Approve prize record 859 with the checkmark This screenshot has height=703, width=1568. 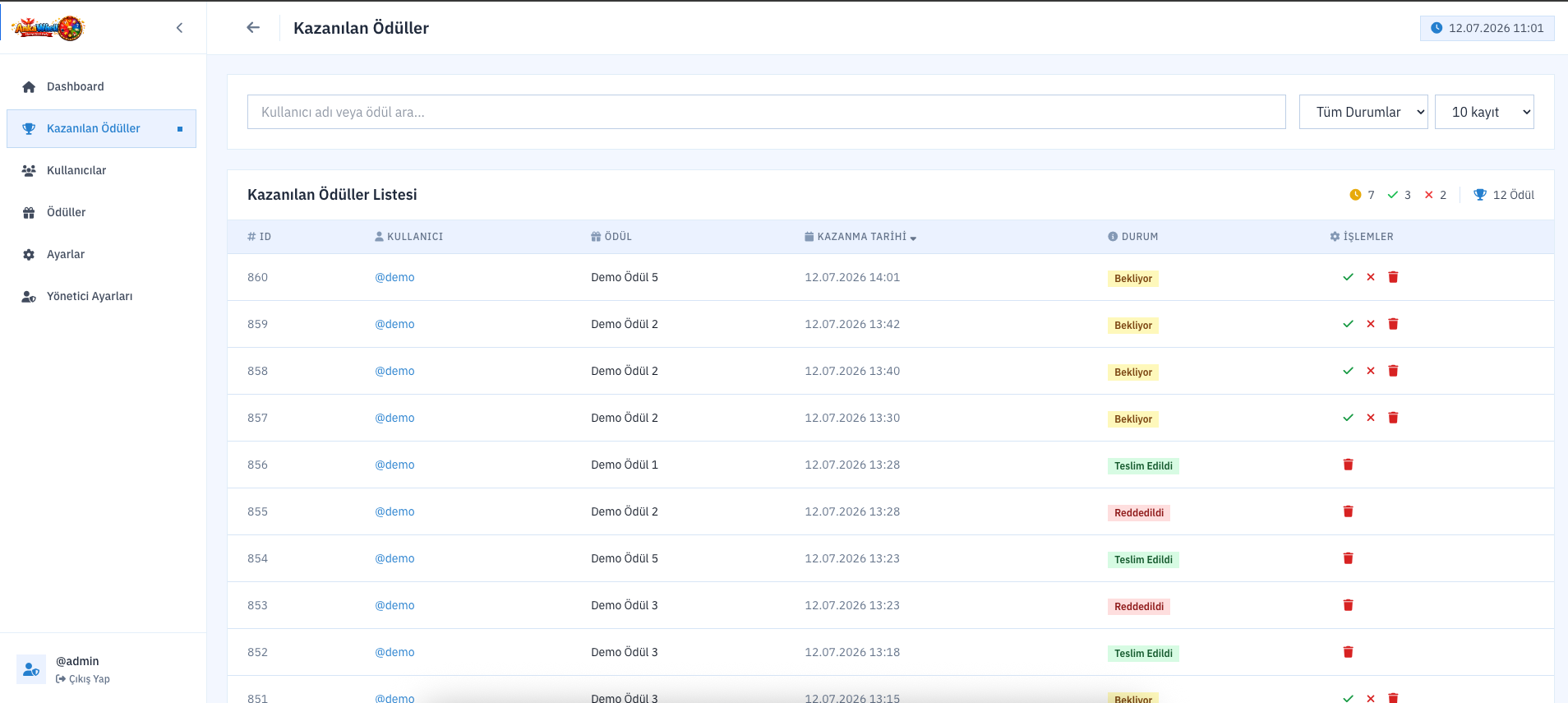point(1348,324)
